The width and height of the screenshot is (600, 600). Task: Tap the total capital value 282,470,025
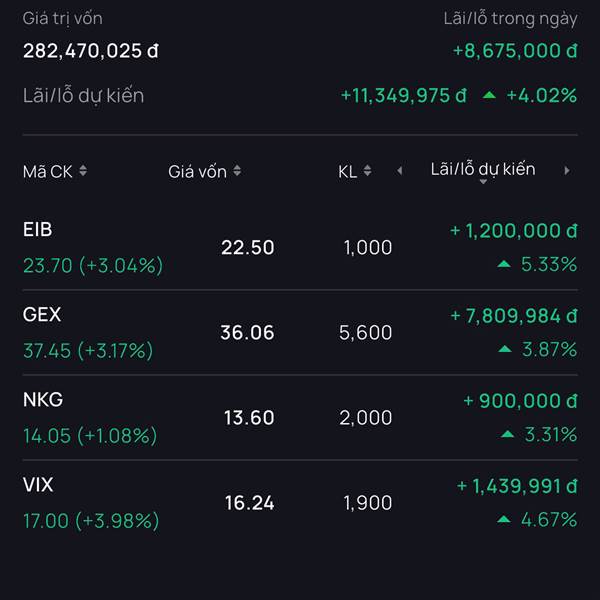[91, 50]
